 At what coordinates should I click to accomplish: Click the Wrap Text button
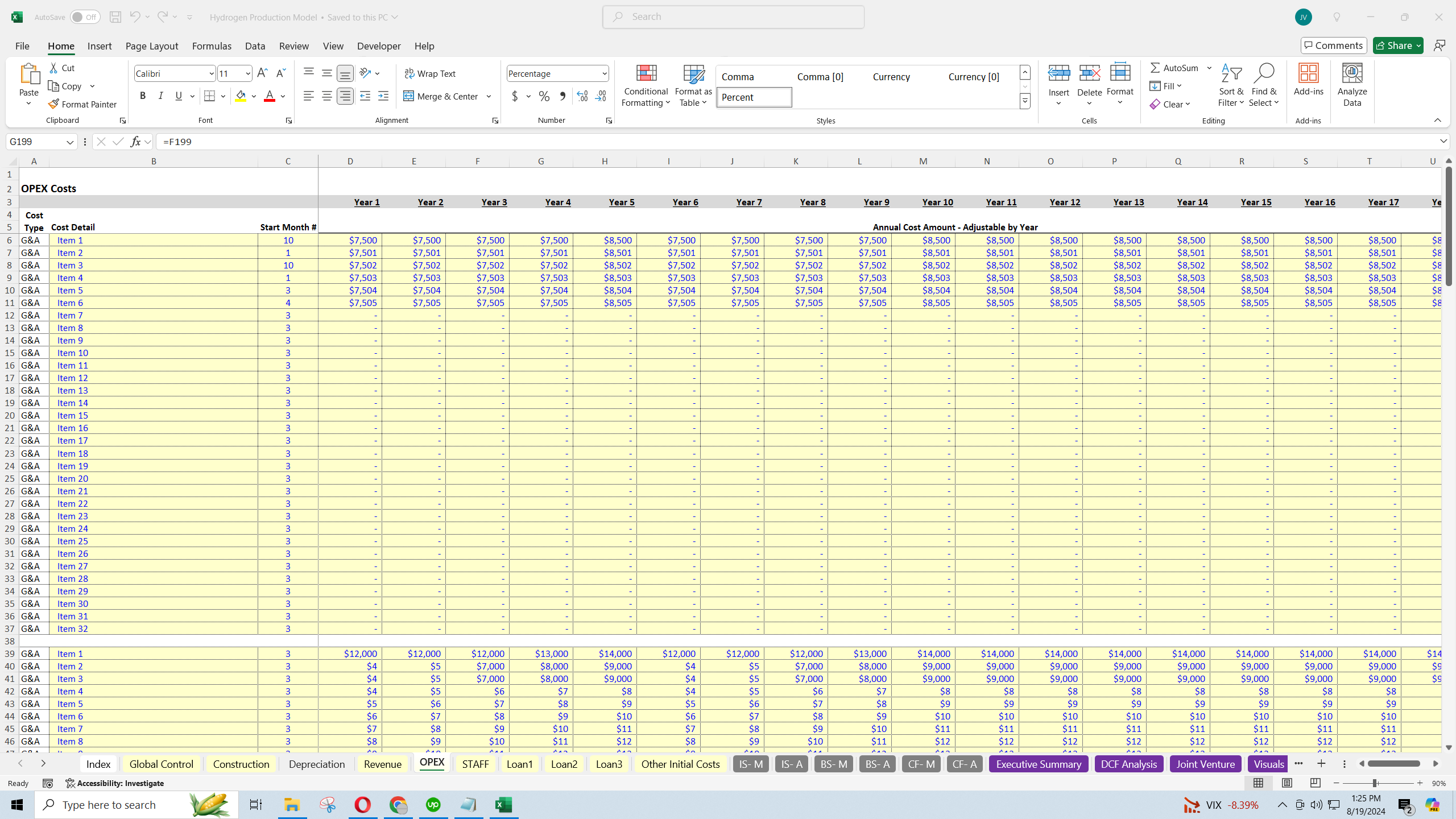click(x=430, y=73)
